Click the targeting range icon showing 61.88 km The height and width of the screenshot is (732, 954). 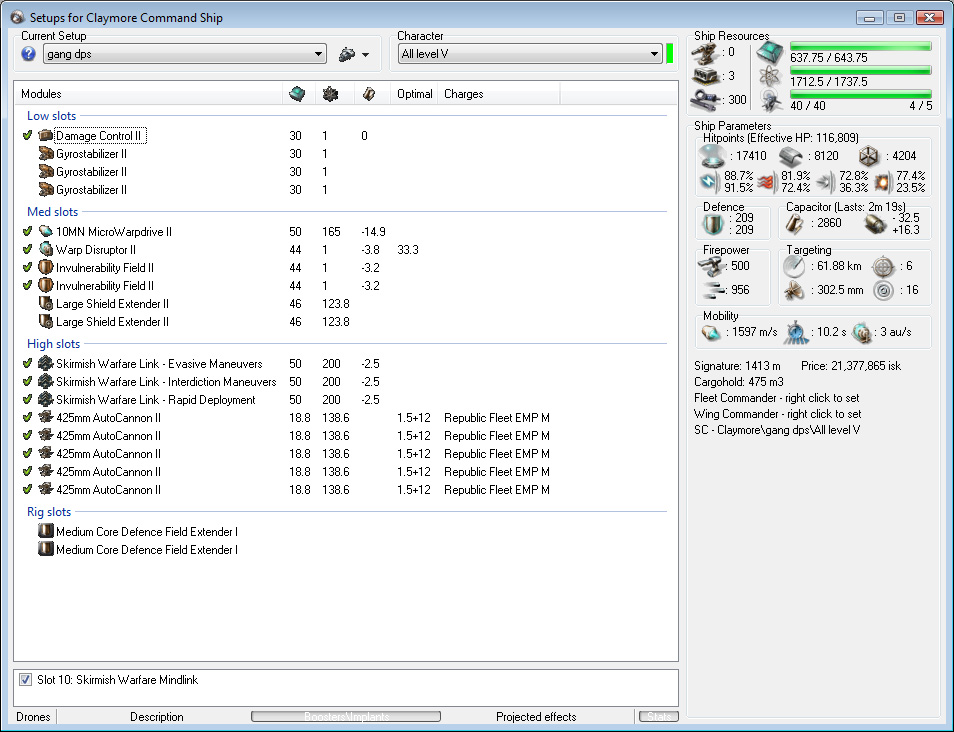click(x=794, y=267)
